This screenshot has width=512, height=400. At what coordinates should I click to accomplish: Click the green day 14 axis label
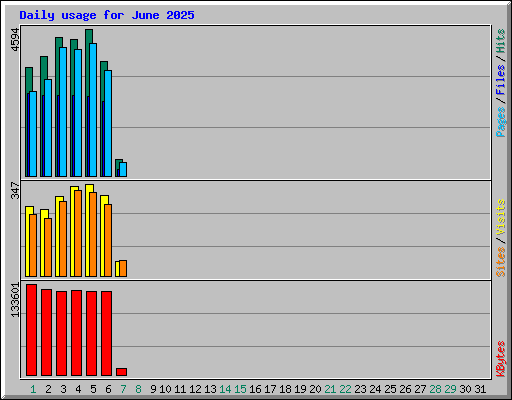point(225,389)
